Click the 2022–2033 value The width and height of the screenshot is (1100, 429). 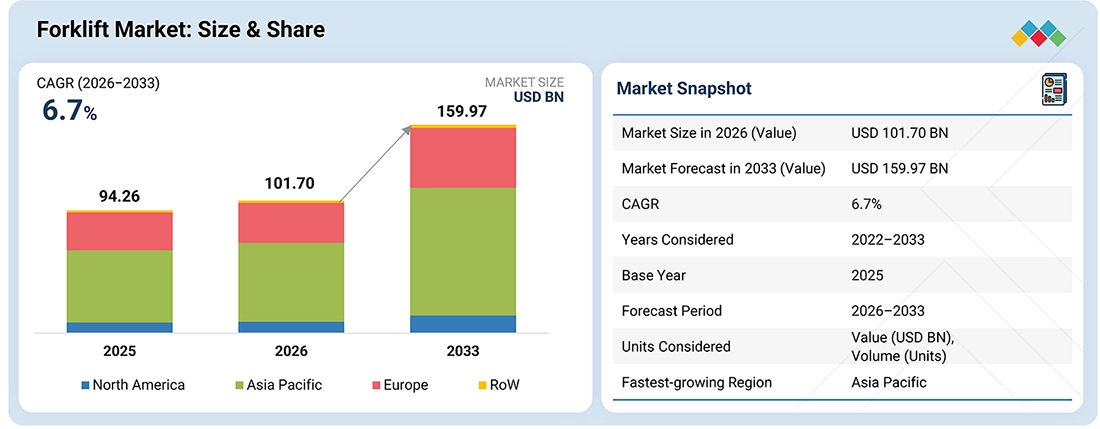point(888,240)
